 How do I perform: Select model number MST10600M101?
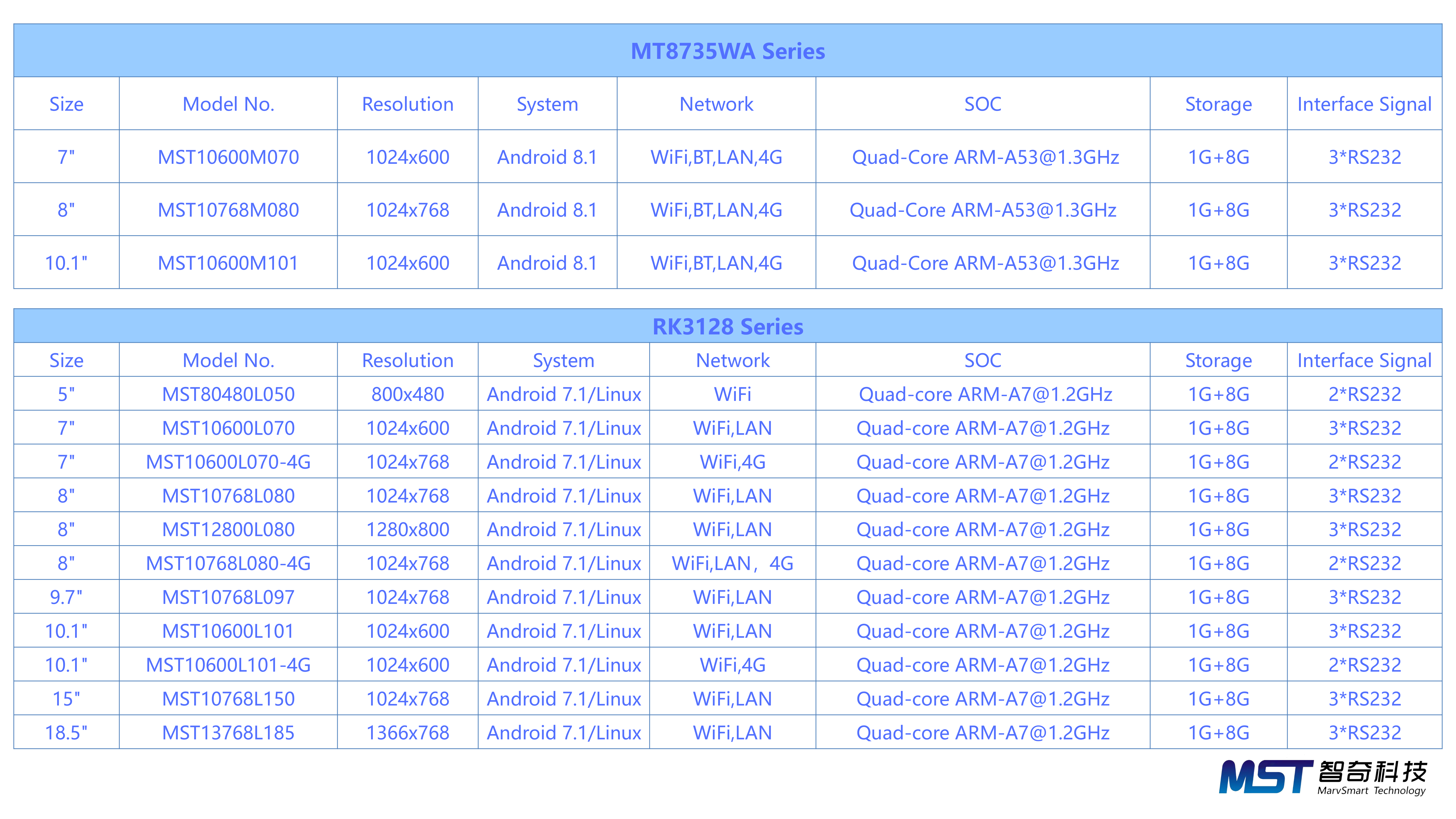click(228, 263)
